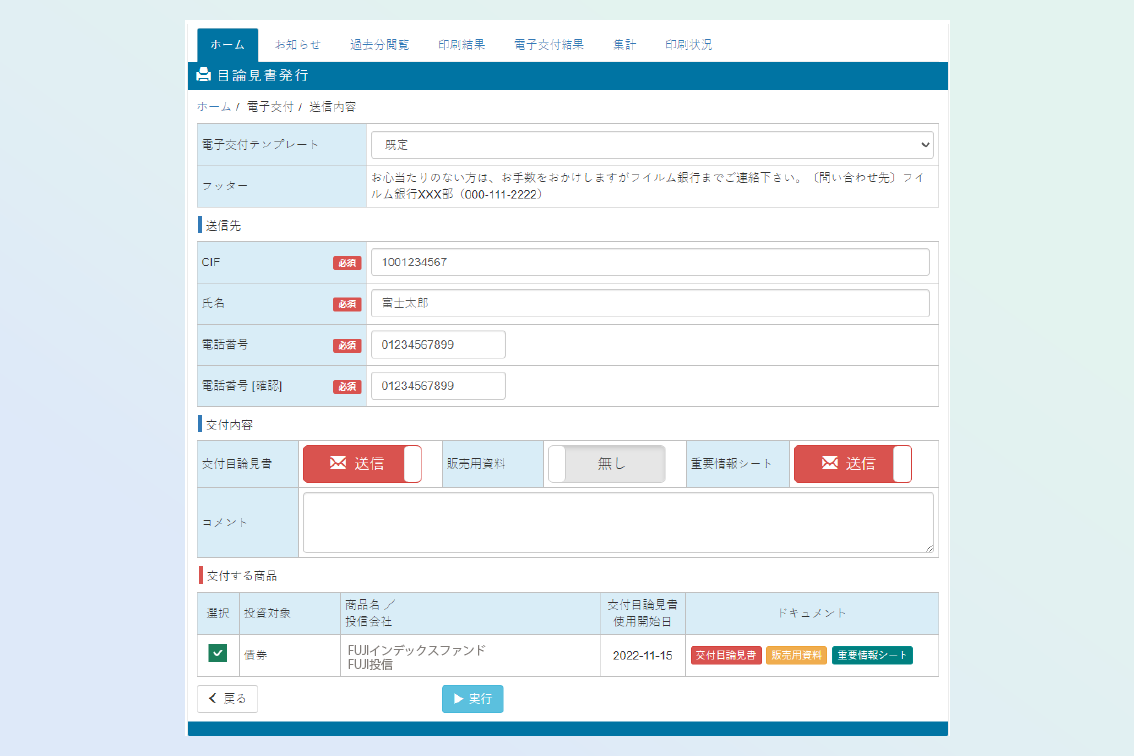The width and height of the screenshot is (1134, 756).
Task: Select the 集計 tab
Action: pos(625,45)
